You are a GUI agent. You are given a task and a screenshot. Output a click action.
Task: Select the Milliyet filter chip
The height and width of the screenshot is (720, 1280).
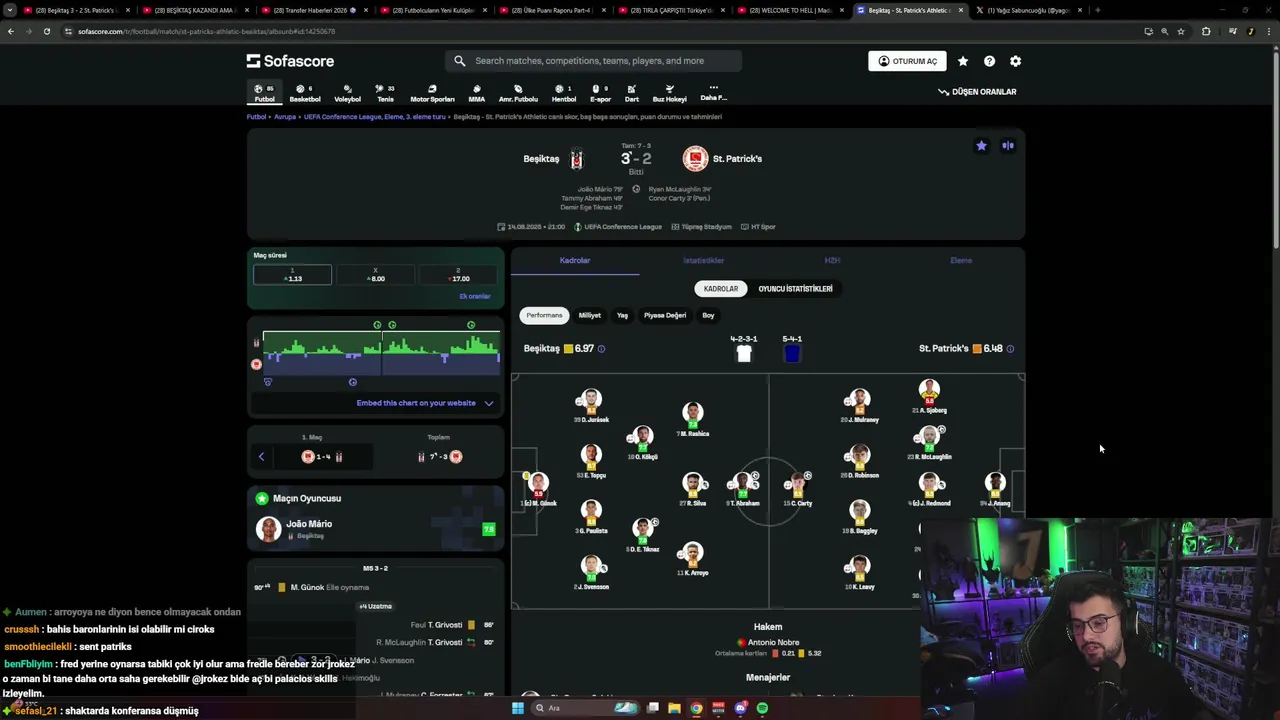pos(590,315)
